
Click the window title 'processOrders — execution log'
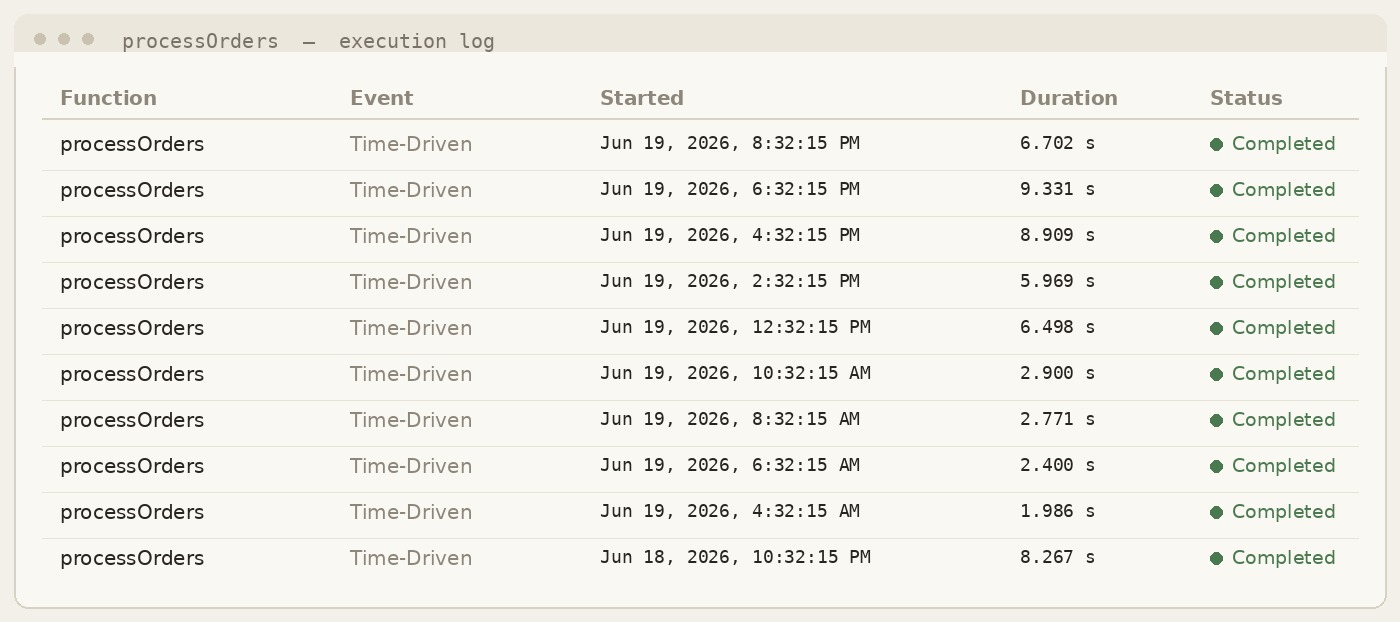pyautogui.click(x=308, y=41)
